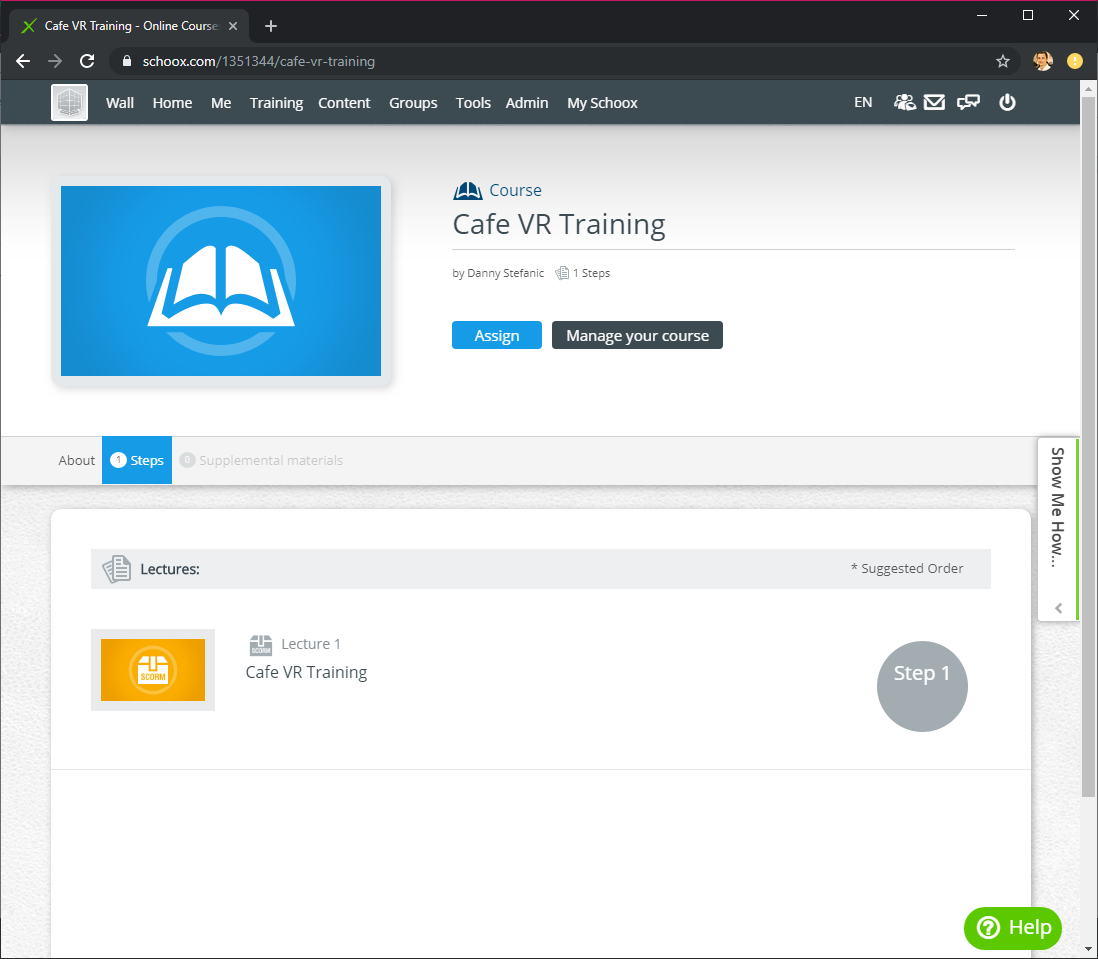
Task: Click the Chrome profile avatar
Action: point(1042,62)
